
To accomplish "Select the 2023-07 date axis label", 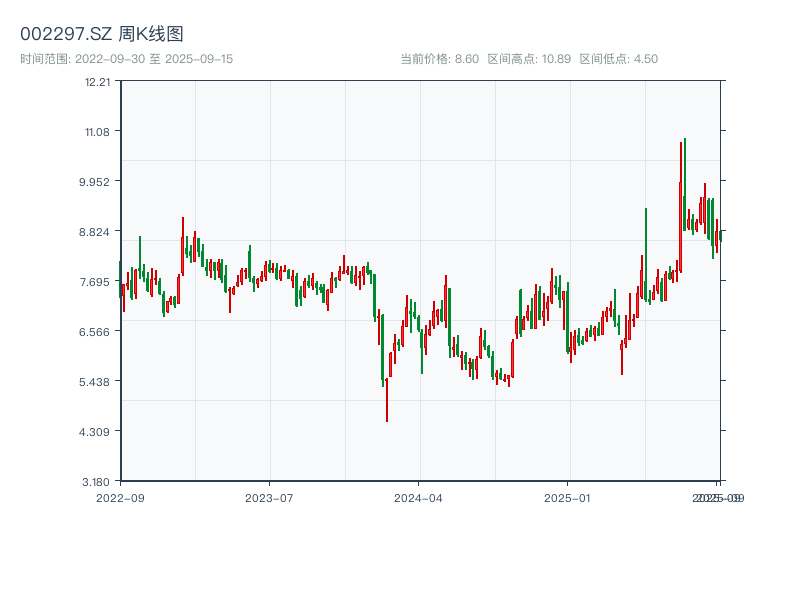I will [269, 497].
